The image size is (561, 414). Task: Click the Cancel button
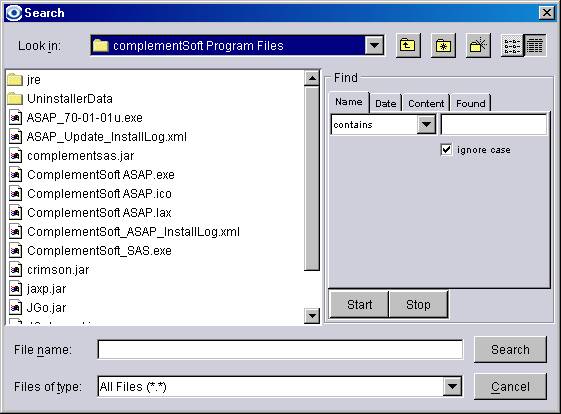pos(510,386)
